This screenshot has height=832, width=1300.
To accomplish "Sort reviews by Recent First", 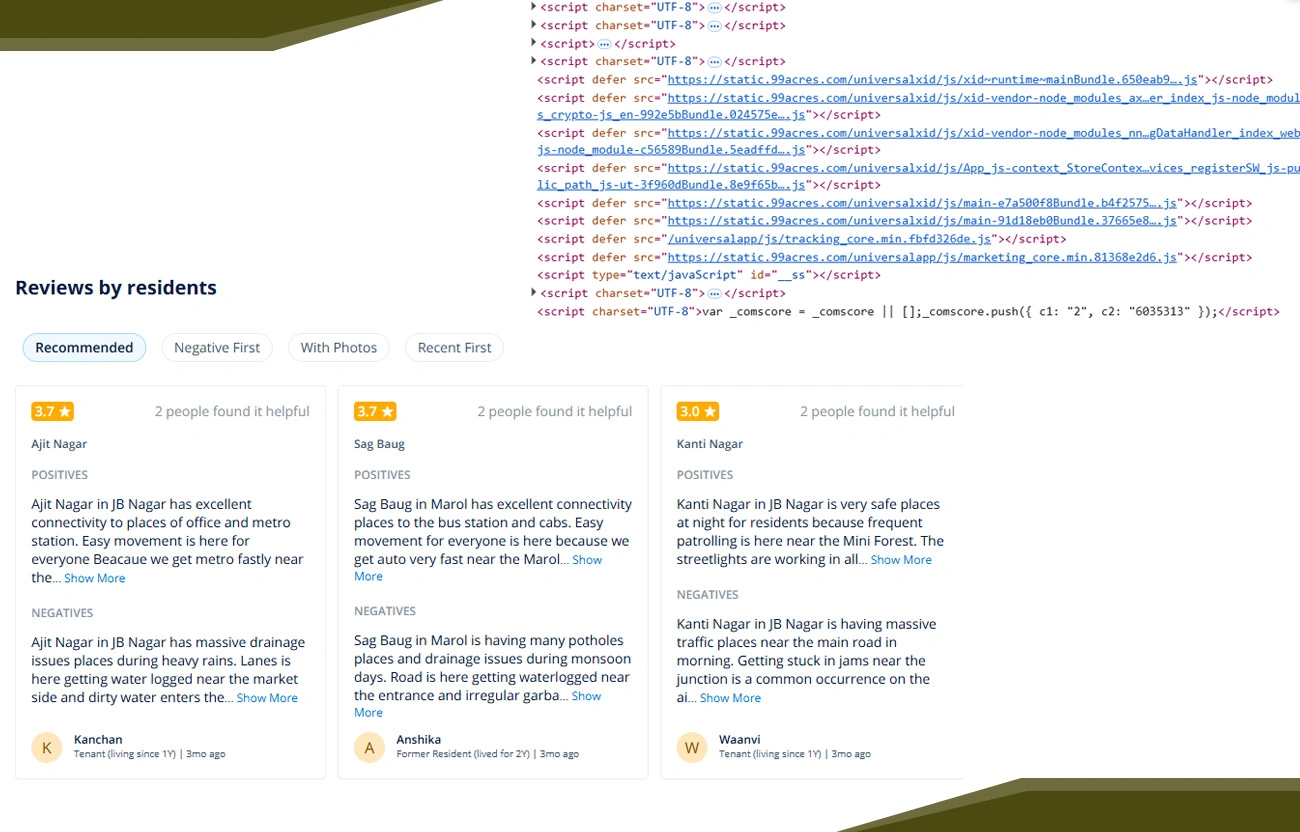I will pyautogui.click(x=454, y=348).
